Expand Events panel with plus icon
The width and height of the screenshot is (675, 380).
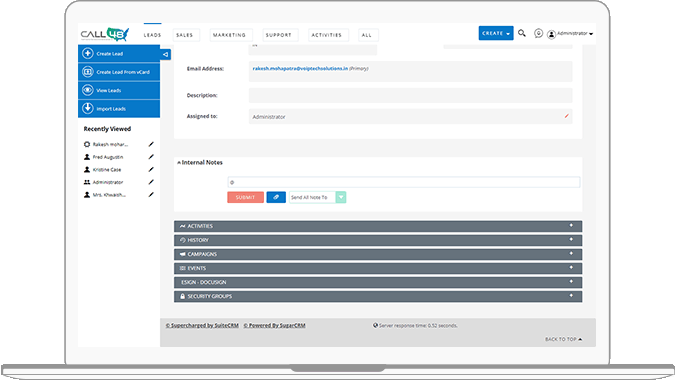click(571, 267)
